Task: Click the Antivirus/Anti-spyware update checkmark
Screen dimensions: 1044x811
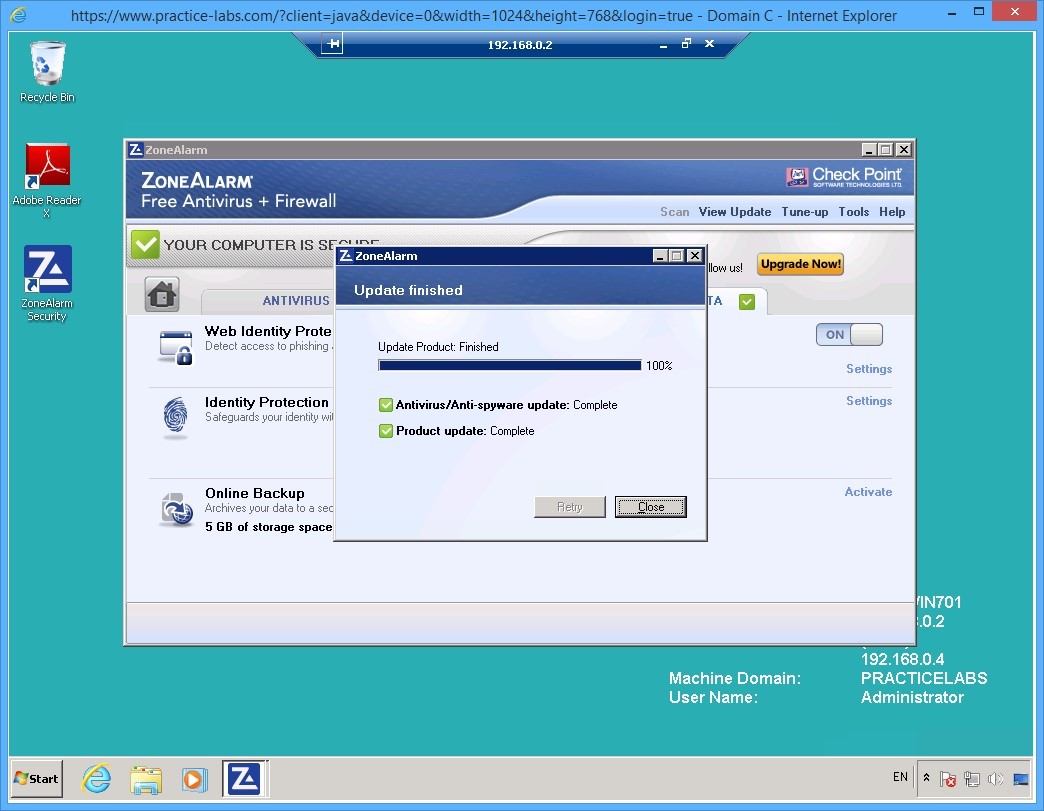Action: tap(386, 404)
